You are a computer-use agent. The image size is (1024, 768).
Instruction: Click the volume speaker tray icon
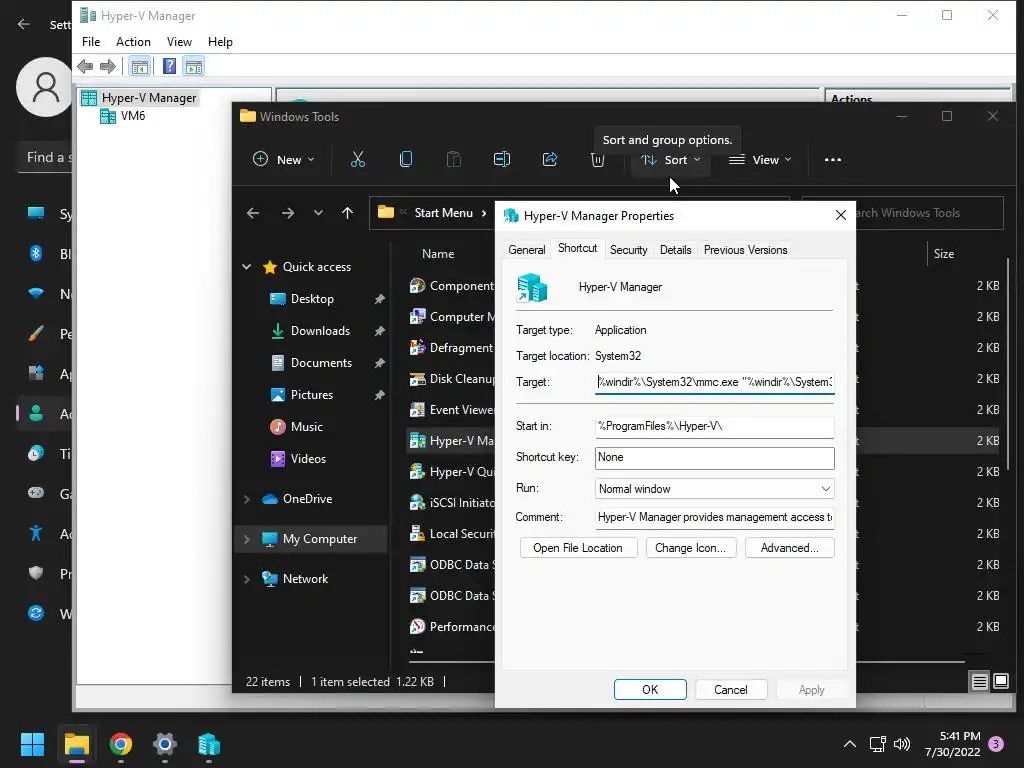point(902,744)
